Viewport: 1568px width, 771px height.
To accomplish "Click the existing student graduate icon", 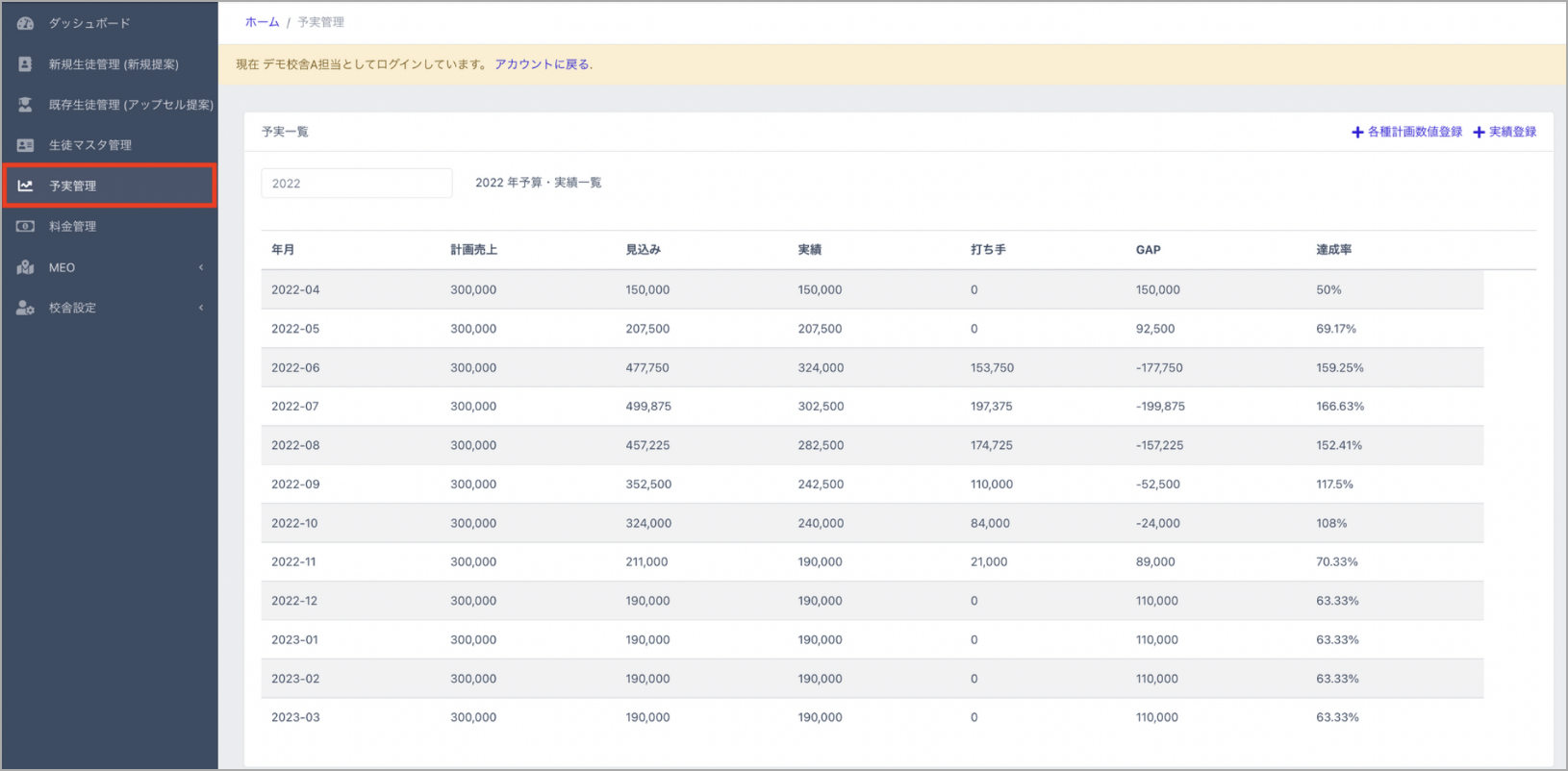I will click(x=25, y=105).
